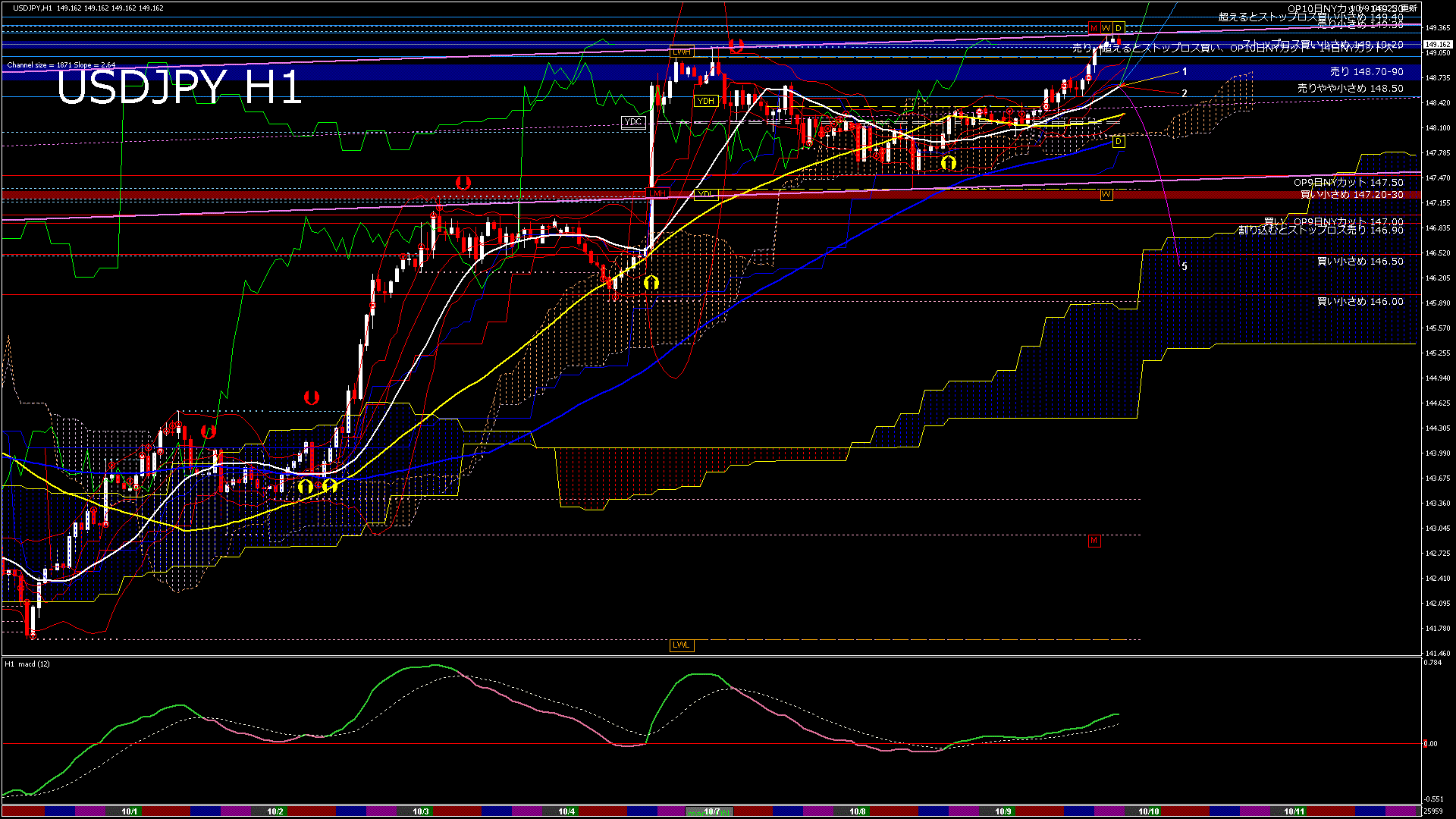Click the 売り 148.70-90 zone label
The width and height of the screenshot is (1456, 819).
tap(1367, 72)
